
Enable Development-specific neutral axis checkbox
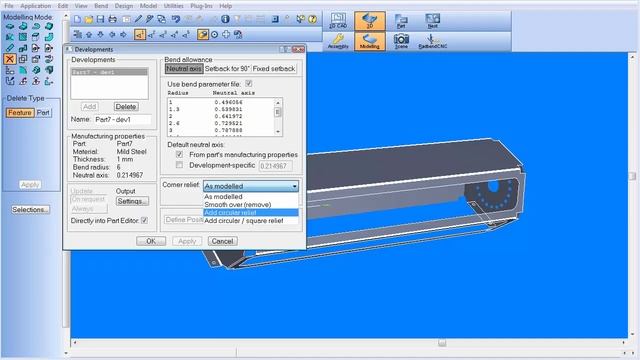point(179,165)
